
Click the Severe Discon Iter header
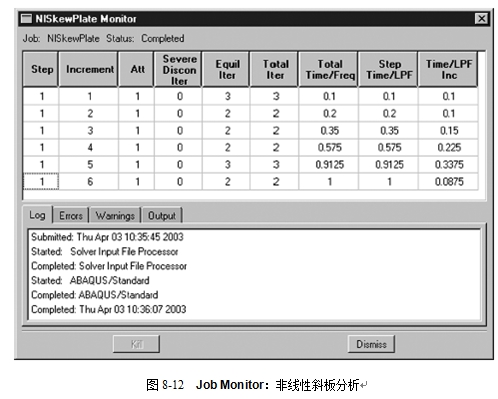coord(179,69)
